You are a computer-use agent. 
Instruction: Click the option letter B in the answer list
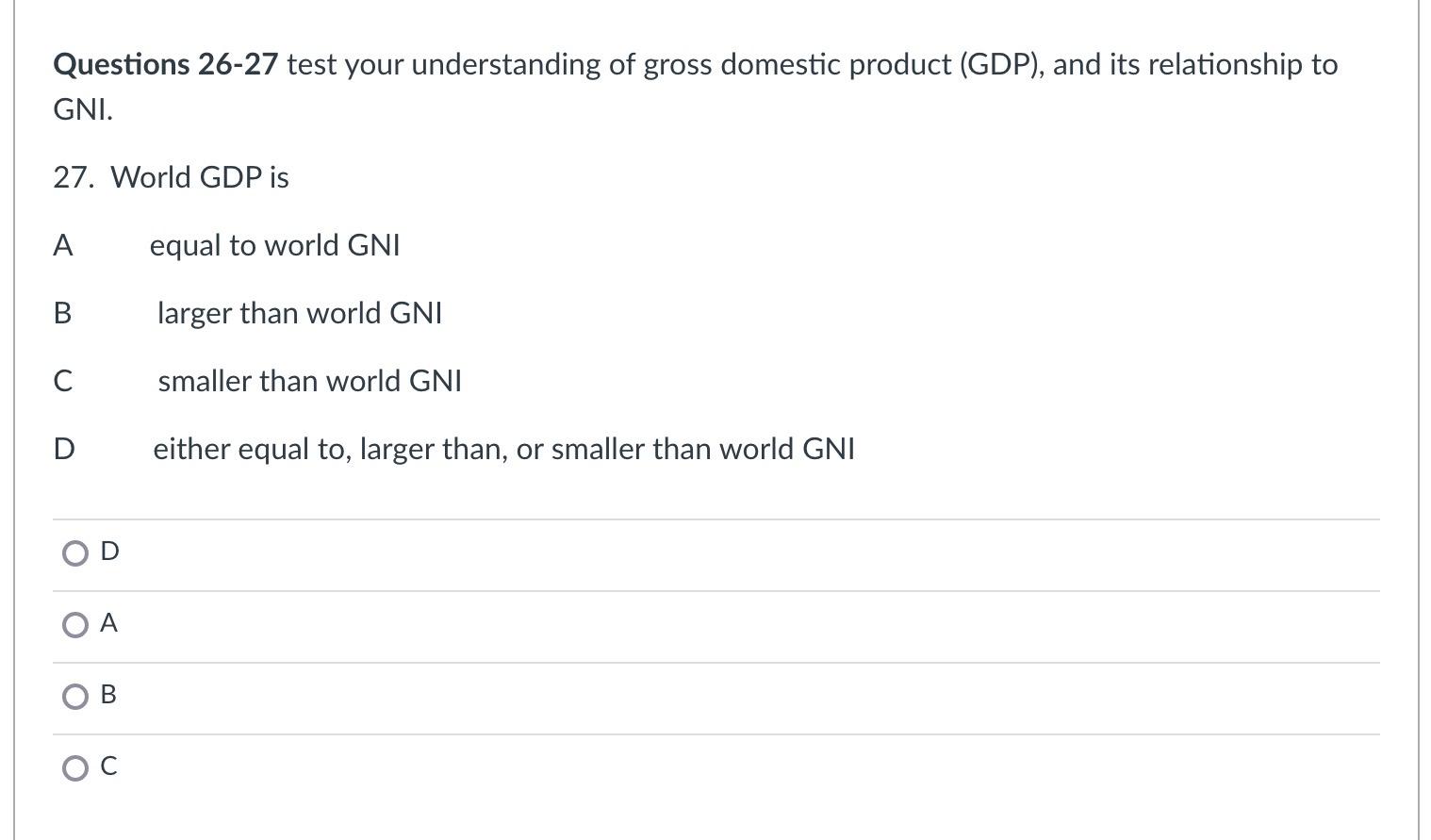pos(63,313)
